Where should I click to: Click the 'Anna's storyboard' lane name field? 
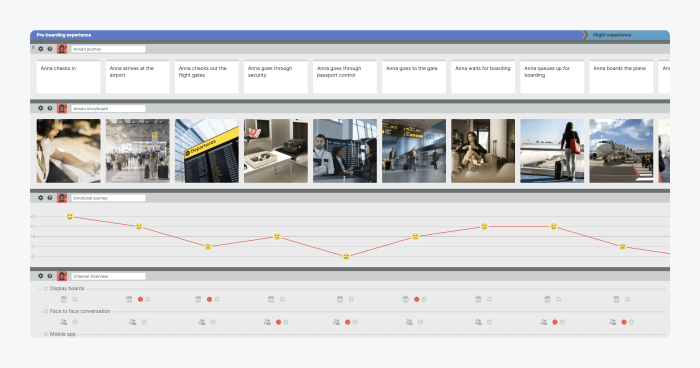(x=108, y=109)
